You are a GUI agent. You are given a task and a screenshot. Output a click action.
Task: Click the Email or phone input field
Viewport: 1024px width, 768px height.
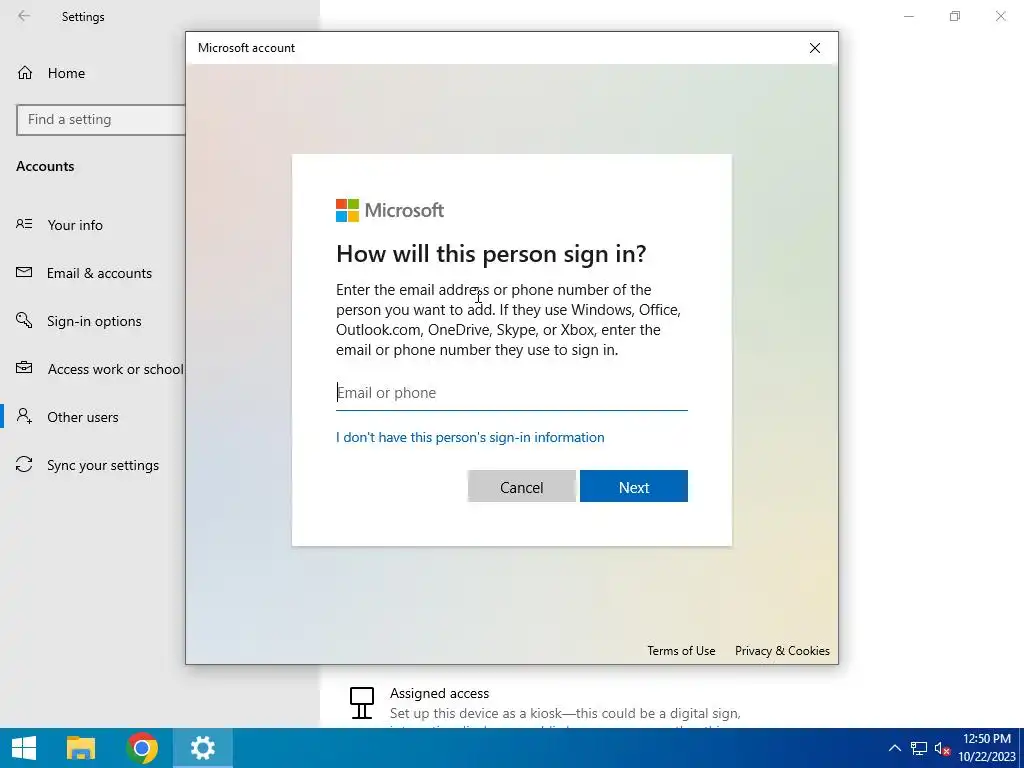511,392
